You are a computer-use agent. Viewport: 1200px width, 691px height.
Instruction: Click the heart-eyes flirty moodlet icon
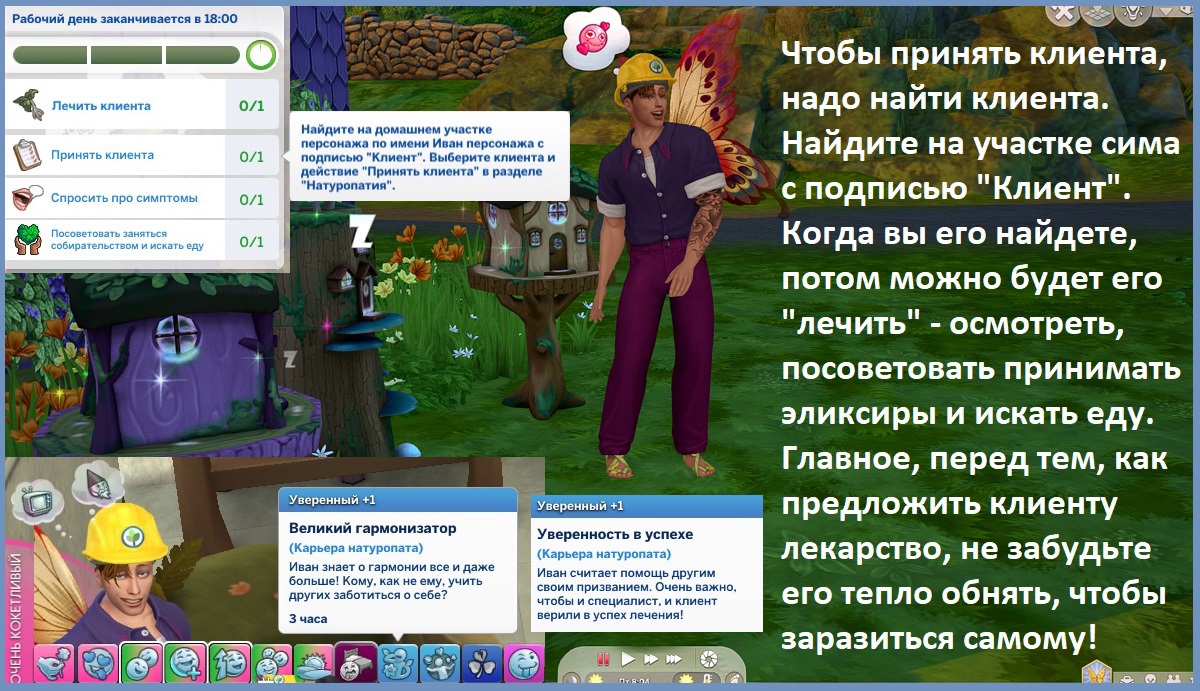pyautogui.click(x=97, y=664)
